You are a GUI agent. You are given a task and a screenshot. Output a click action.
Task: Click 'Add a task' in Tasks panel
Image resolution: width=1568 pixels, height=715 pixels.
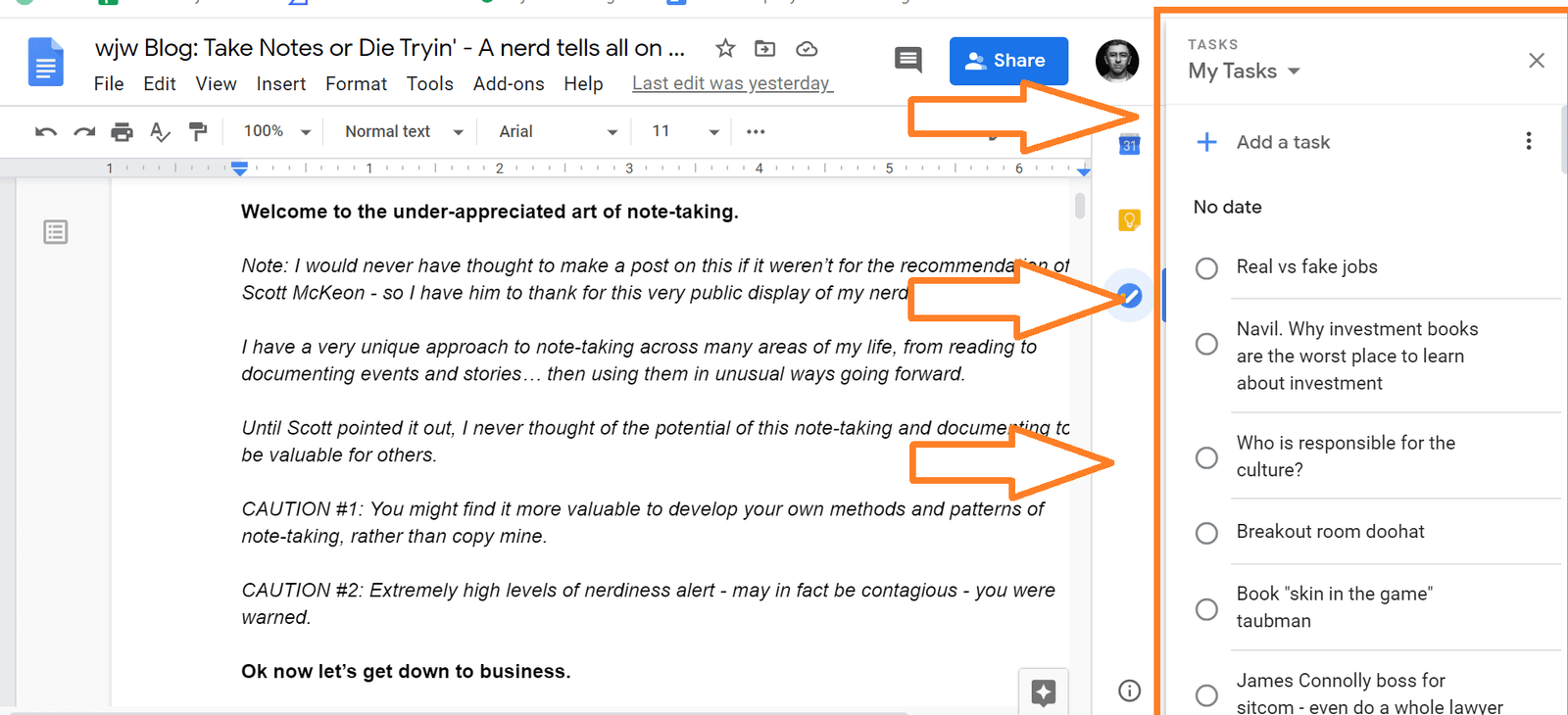pyautogui.click(x=1282, y=143)
